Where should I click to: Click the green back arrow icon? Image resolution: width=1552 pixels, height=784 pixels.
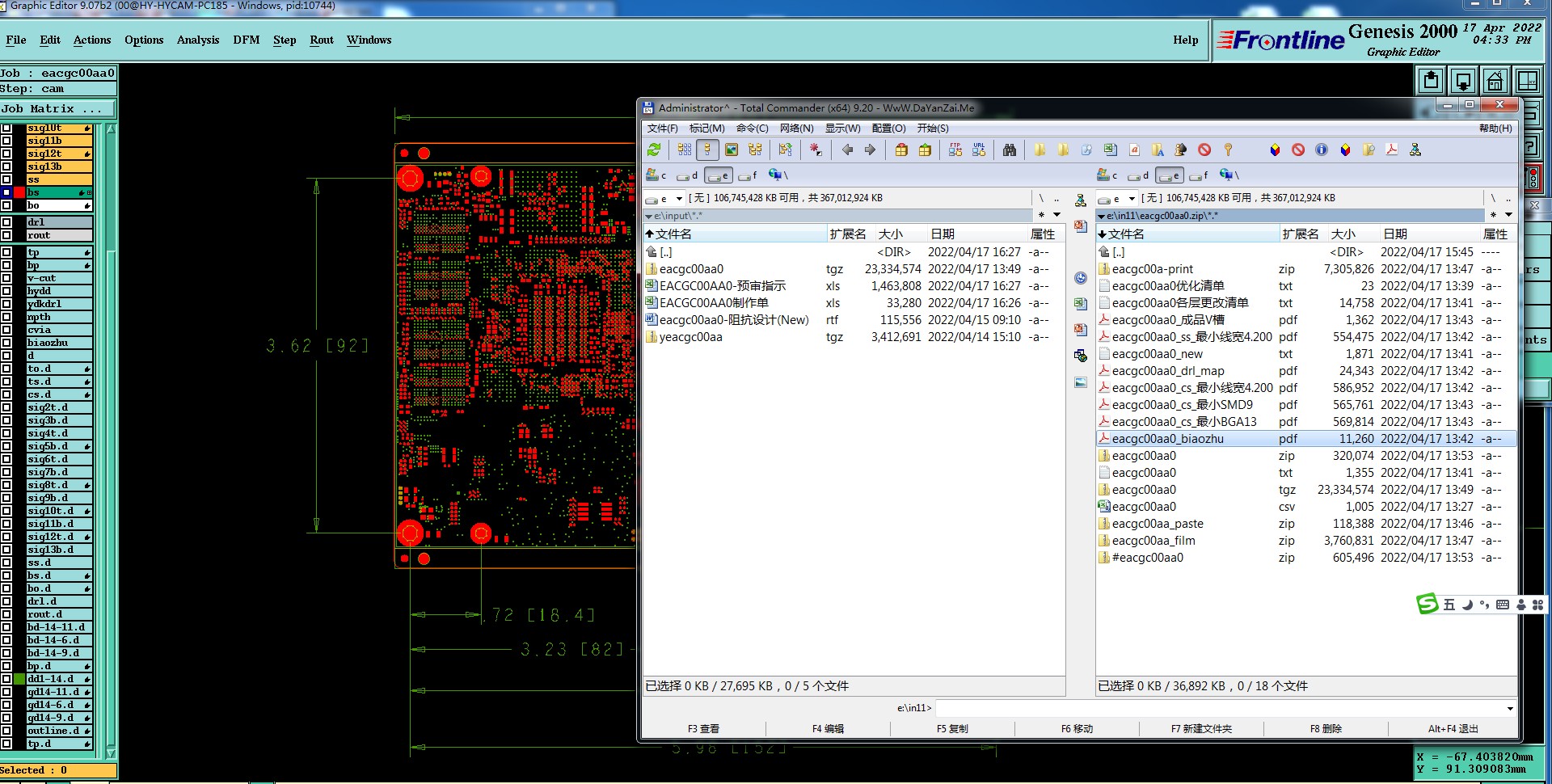coord(847,150)
